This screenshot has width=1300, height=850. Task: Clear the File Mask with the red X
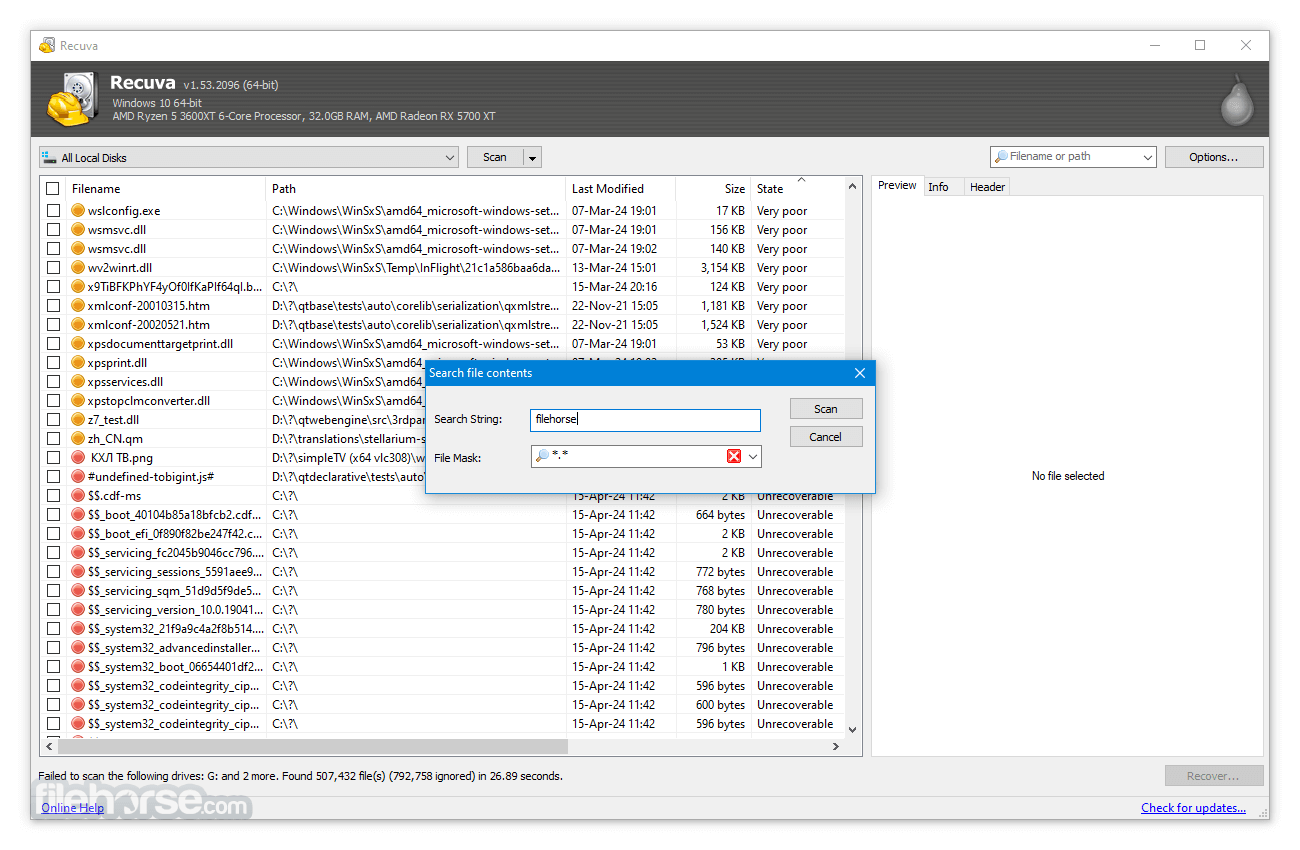pos(734,456)
